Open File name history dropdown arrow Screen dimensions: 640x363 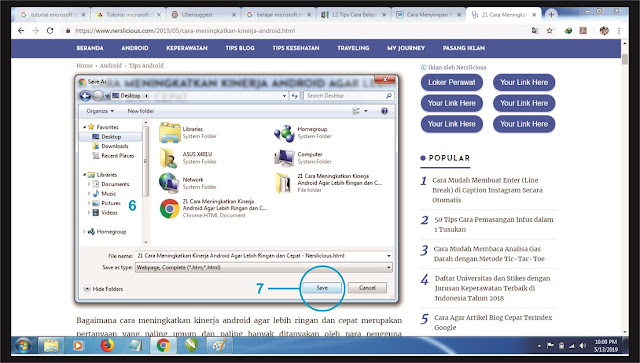389,256
